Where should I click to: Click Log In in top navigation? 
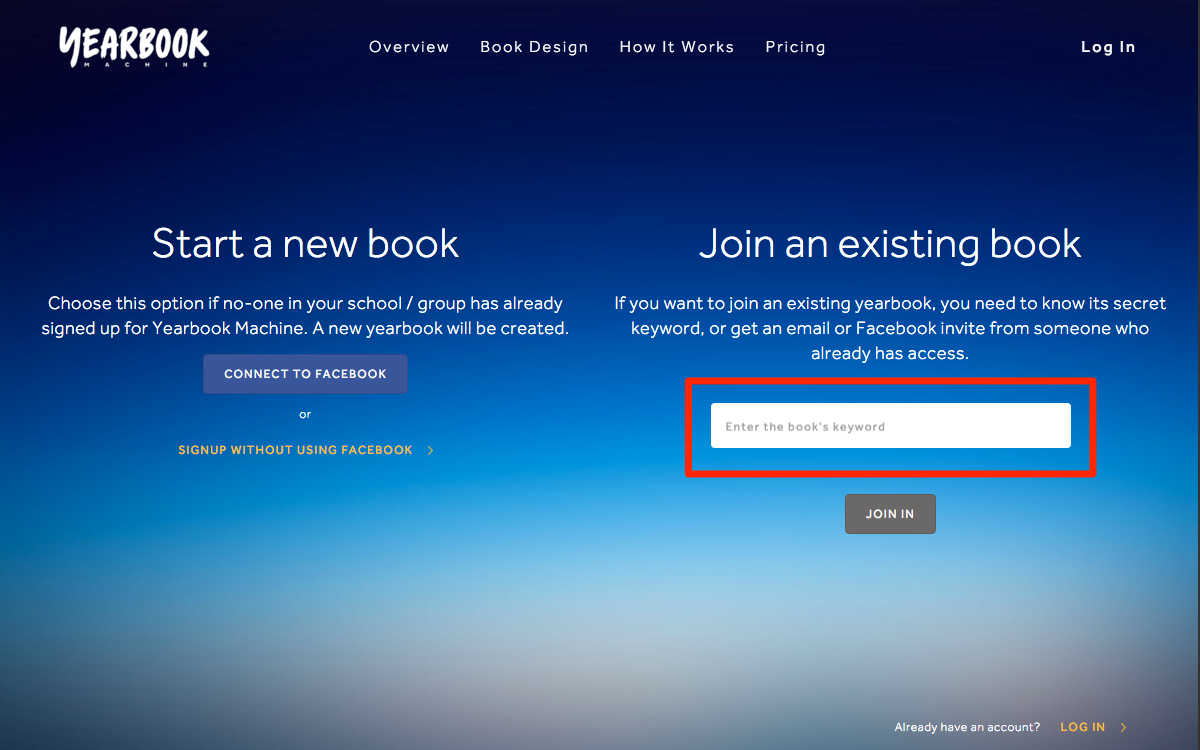pos(1108,47)
